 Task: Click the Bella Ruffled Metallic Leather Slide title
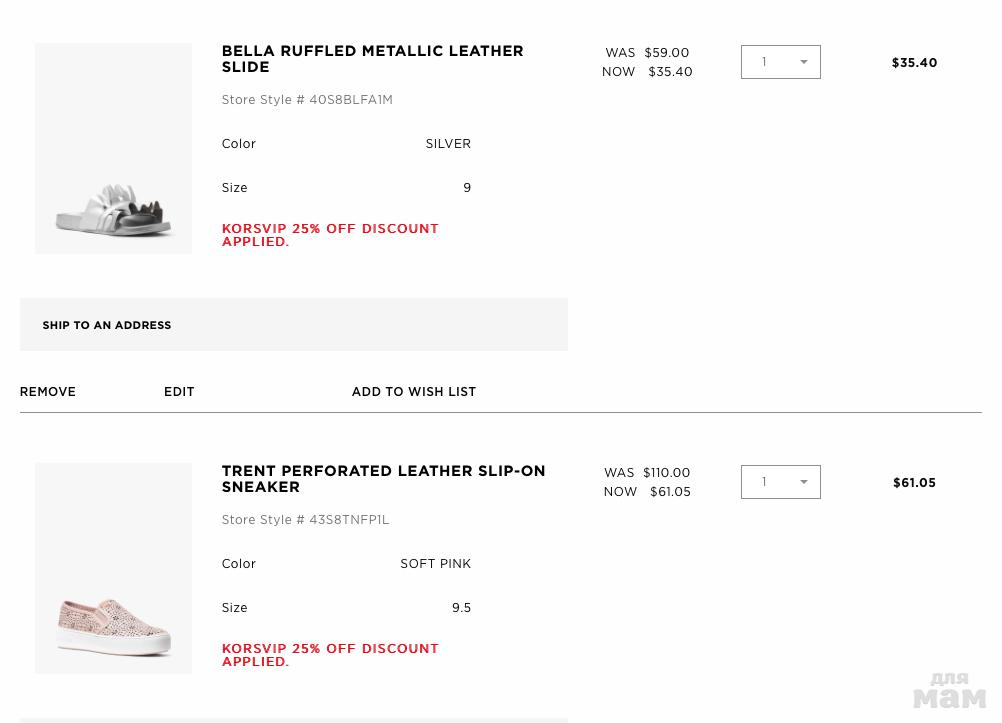(372, 59)
